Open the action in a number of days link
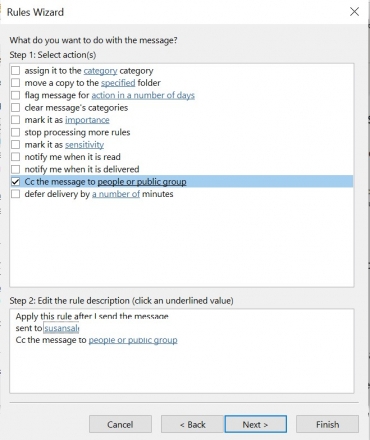 tap(143, 95)
